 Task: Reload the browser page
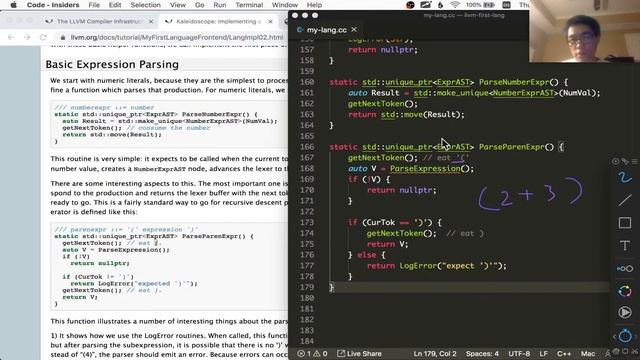pyautogui.click(x=43, y=37)
